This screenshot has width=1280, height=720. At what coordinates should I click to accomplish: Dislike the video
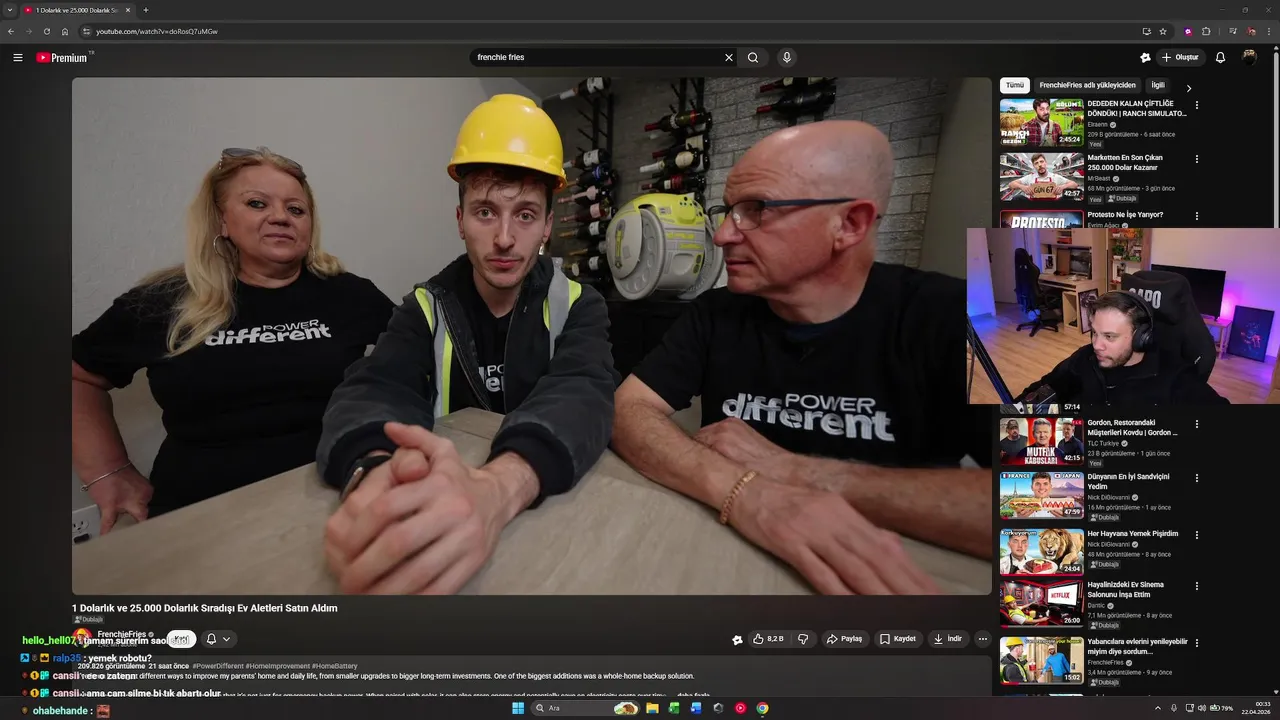click(802, 639)
